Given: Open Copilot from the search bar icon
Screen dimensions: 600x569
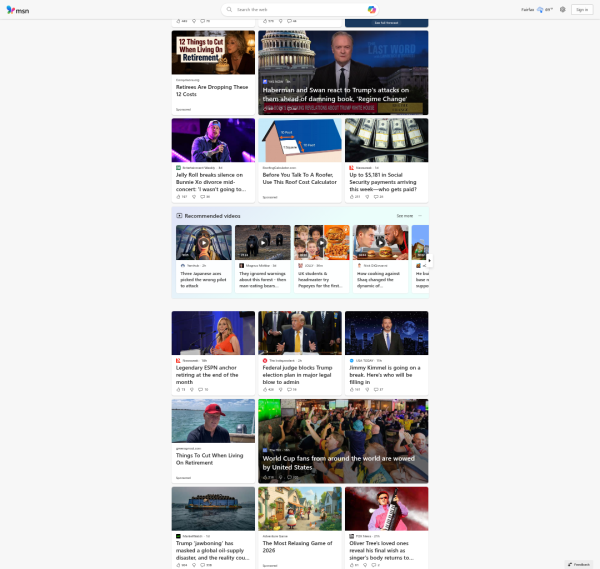Looking at the screenshot, I should (x=371, y=10).
